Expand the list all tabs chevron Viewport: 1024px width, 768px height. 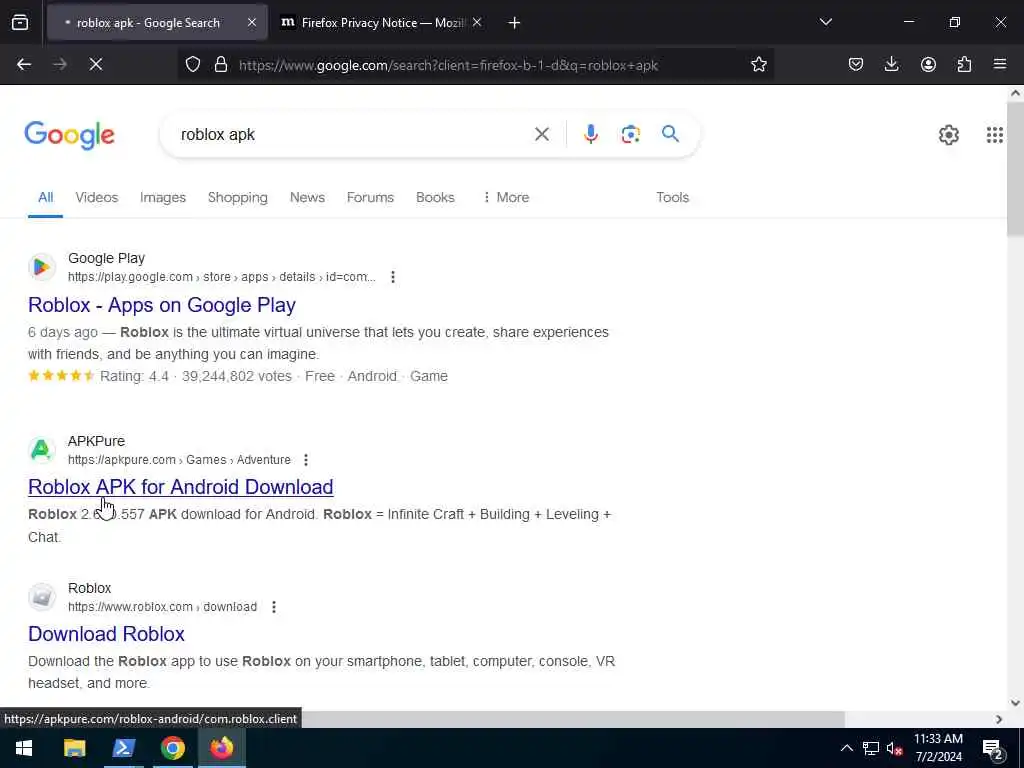(826, 22)
